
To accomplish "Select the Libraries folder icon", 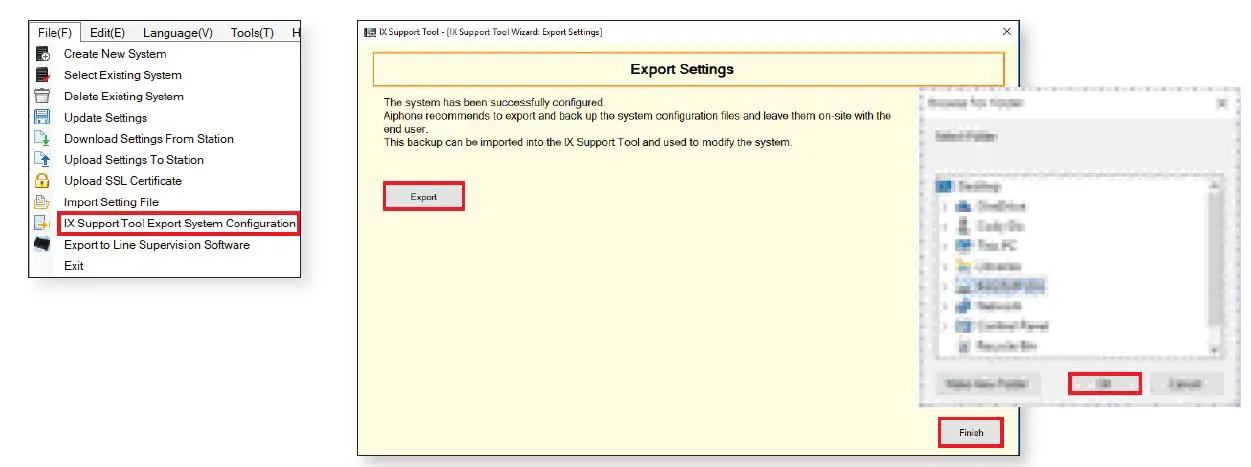I will point(964,266).
